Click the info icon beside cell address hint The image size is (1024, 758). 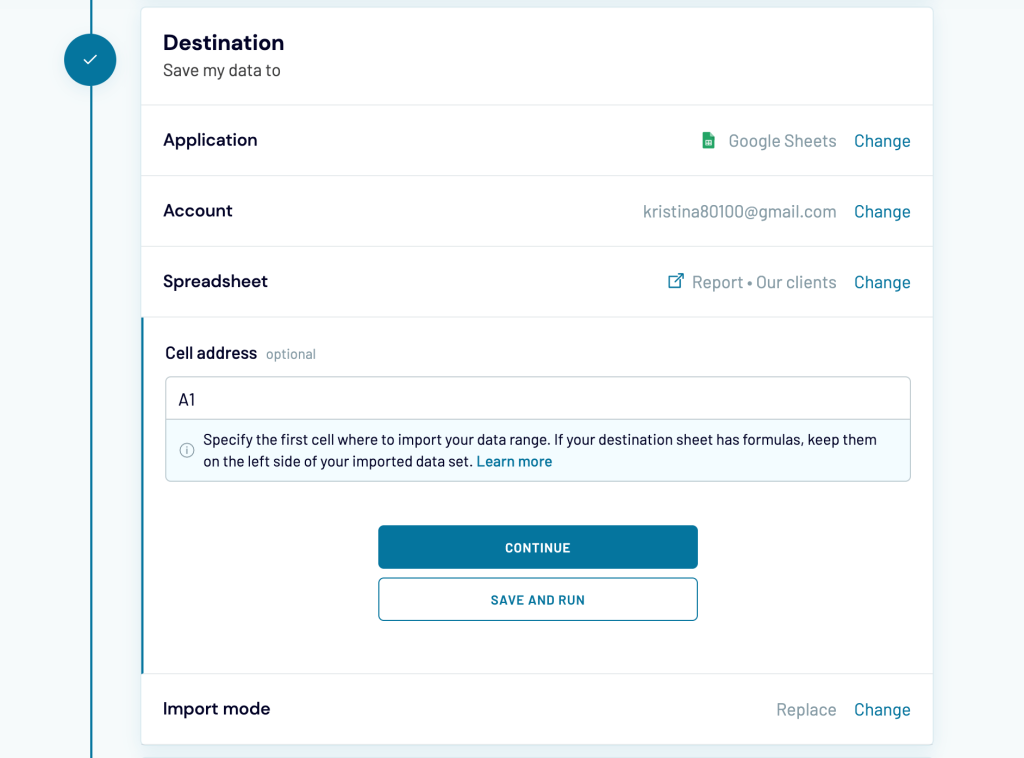(187, 450)
